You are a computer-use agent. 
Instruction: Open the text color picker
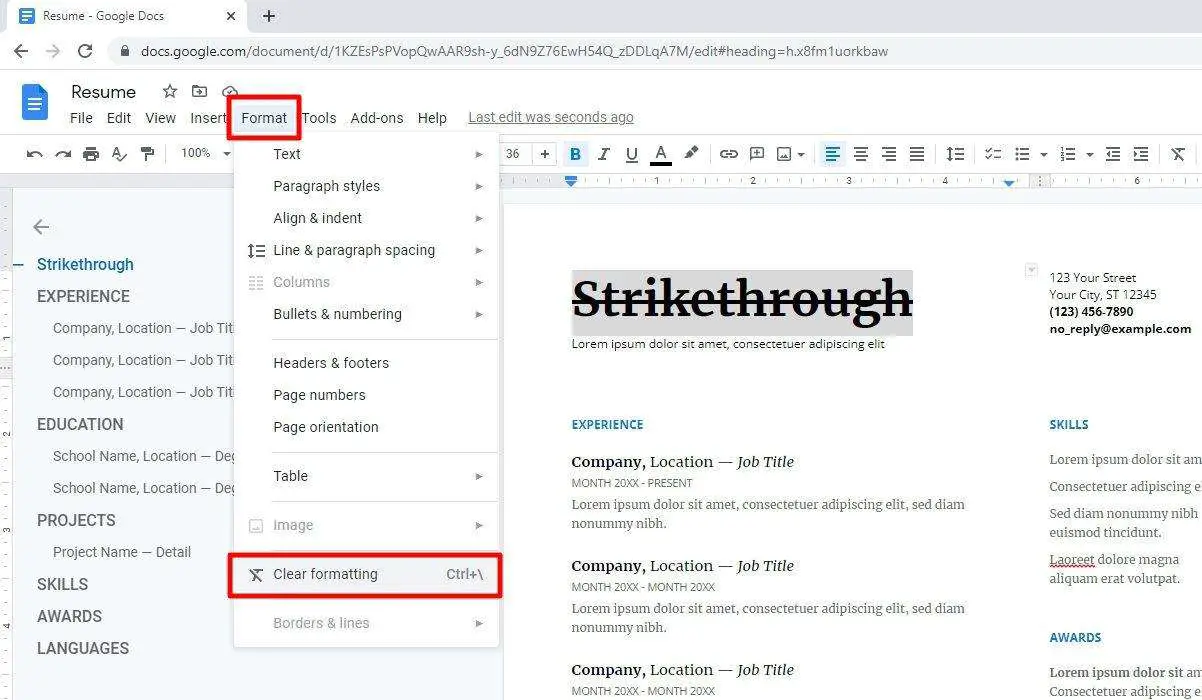pos(660,154)
